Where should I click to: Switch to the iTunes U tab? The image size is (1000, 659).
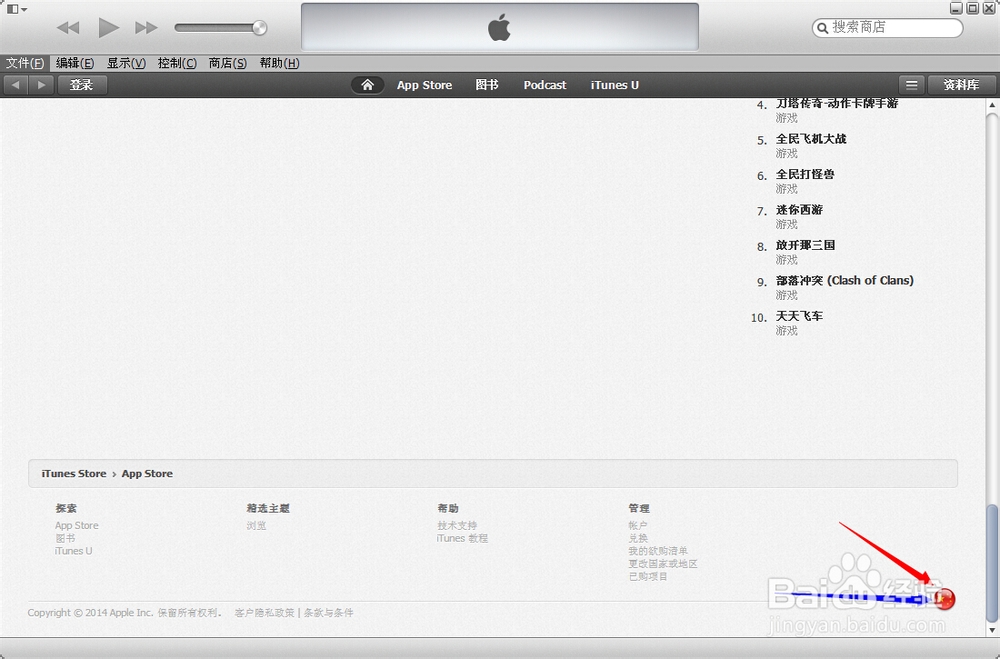(615, 85)
